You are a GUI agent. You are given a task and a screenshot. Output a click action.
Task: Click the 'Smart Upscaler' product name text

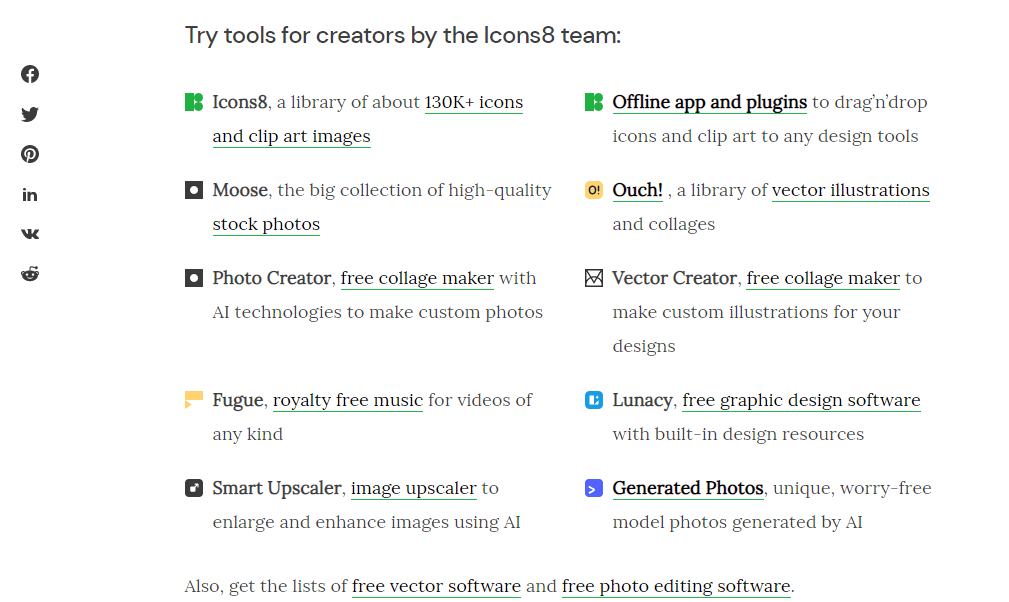click(x=277, y=489)
